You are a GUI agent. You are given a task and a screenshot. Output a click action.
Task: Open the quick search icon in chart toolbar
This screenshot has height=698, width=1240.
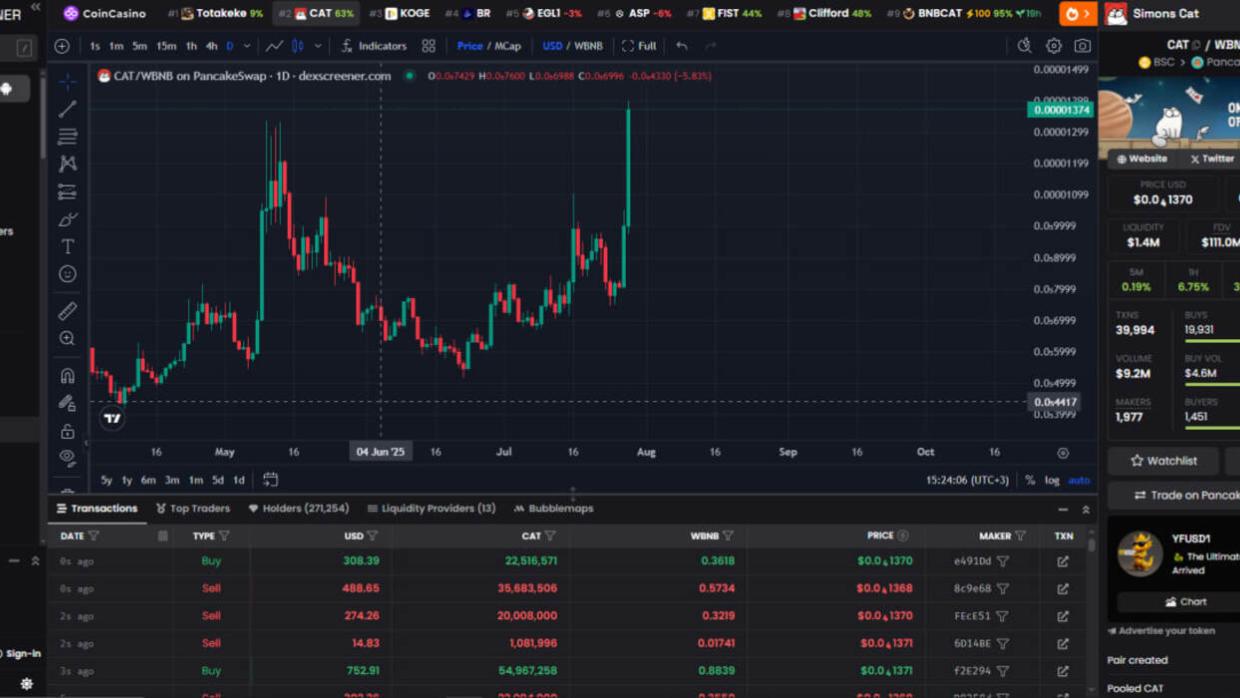point(1024,46)
